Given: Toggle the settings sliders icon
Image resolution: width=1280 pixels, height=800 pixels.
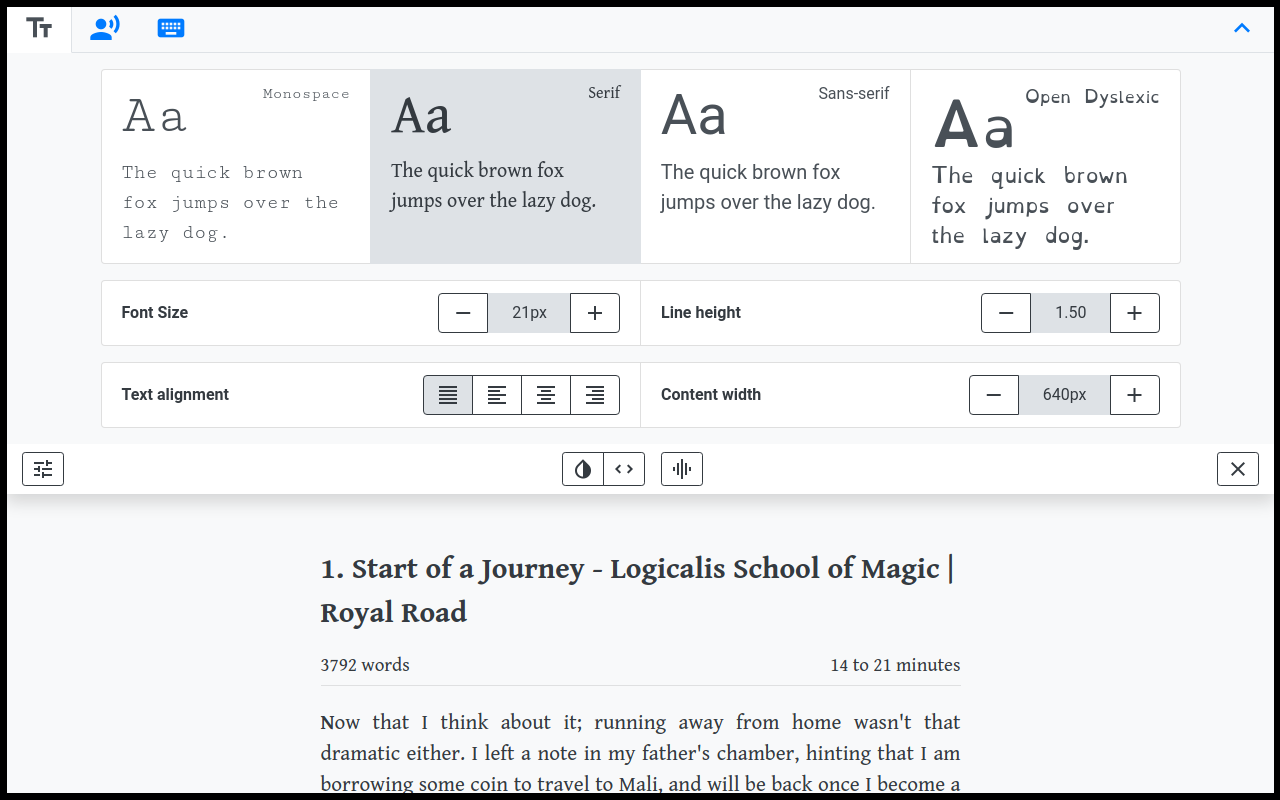Looking at the screenshot, I should 43,469.
